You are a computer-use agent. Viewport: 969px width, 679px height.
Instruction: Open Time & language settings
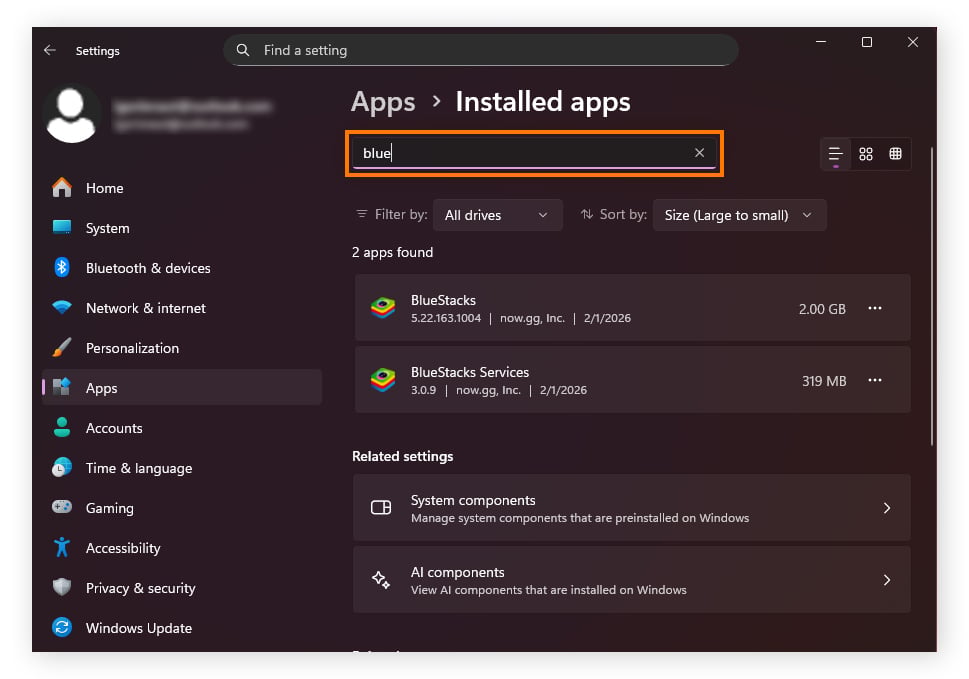tap(182, 468)
